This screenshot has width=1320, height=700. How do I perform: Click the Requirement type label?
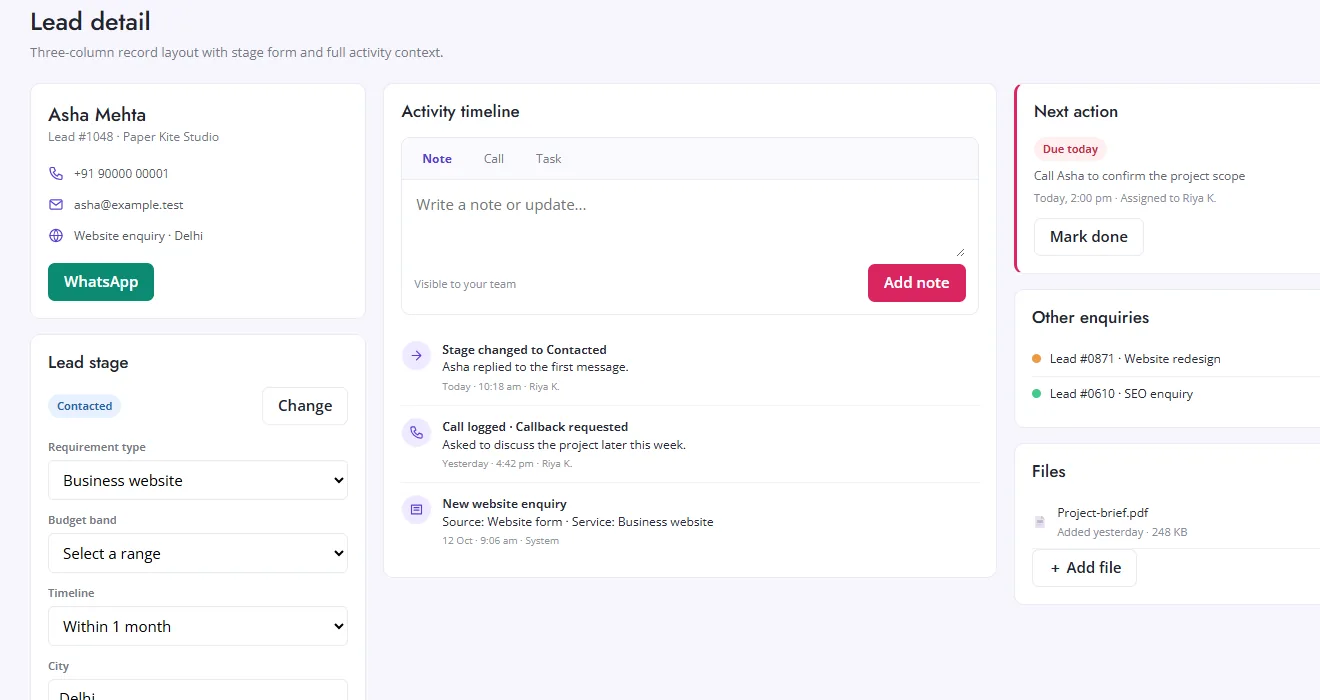click(97, 447)
